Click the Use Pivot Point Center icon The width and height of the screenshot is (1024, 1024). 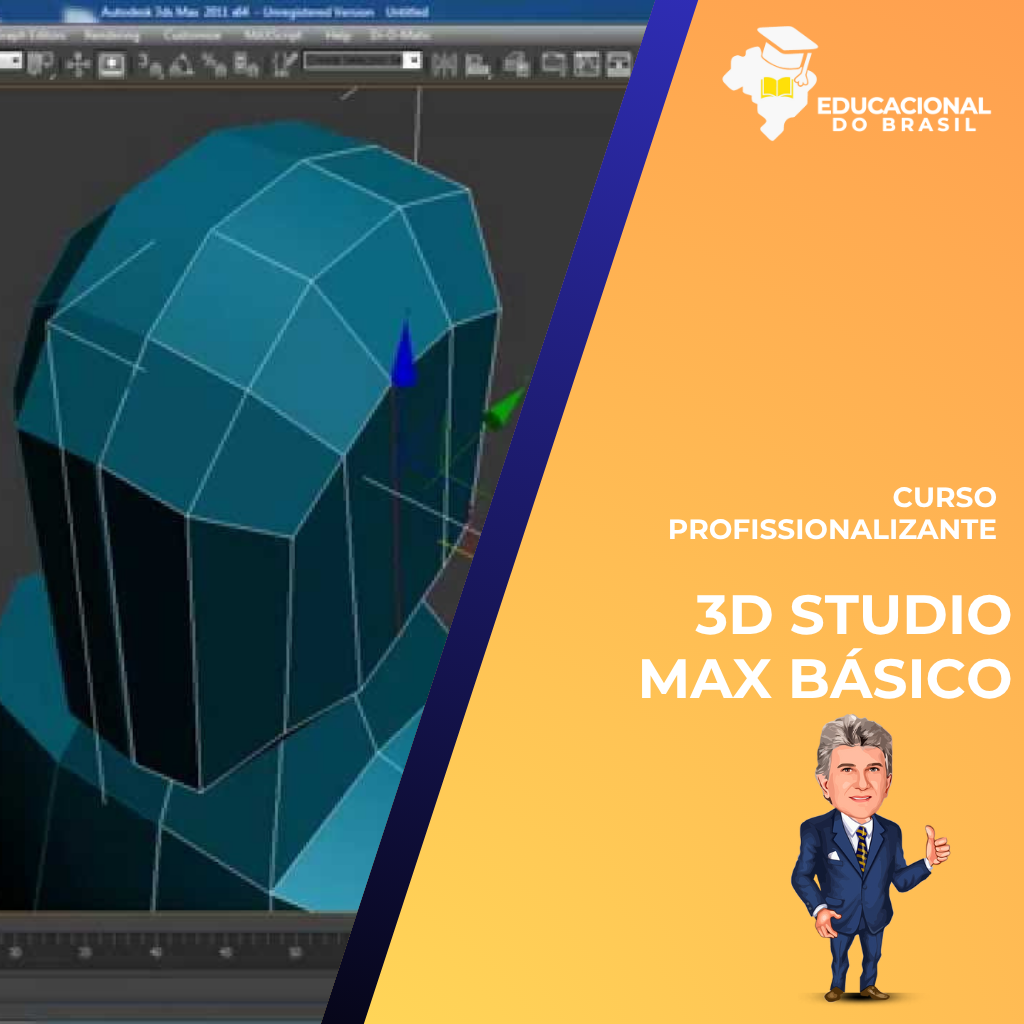coord(42,63)
